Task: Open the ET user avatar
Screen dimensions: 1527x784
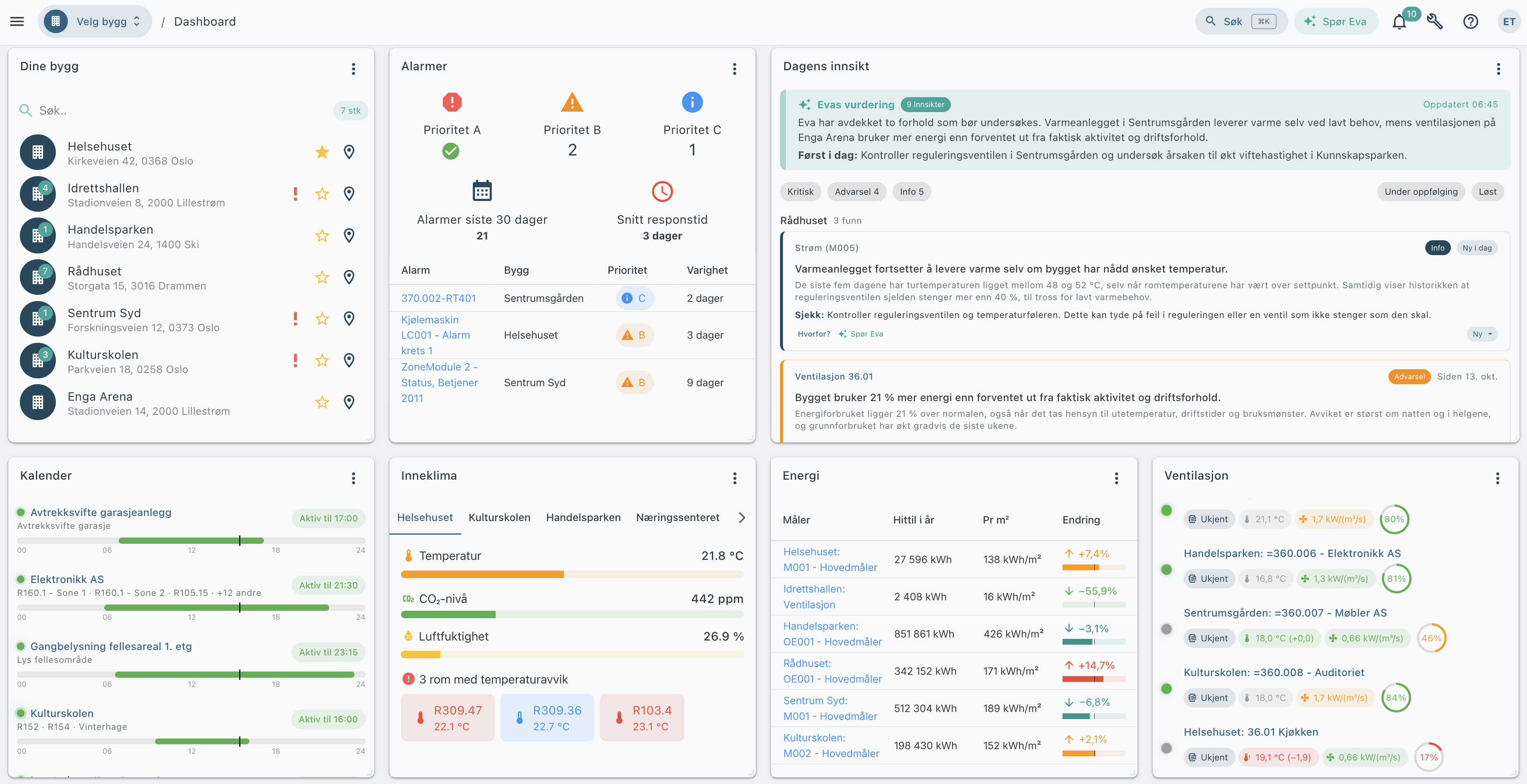Action: click(x=1509, y=22)
